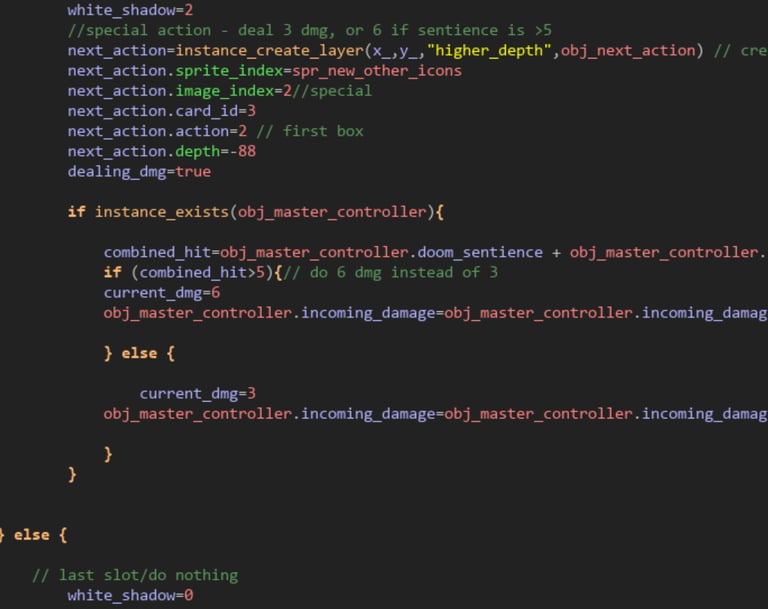Click the current_dmg=3 line

197,393
